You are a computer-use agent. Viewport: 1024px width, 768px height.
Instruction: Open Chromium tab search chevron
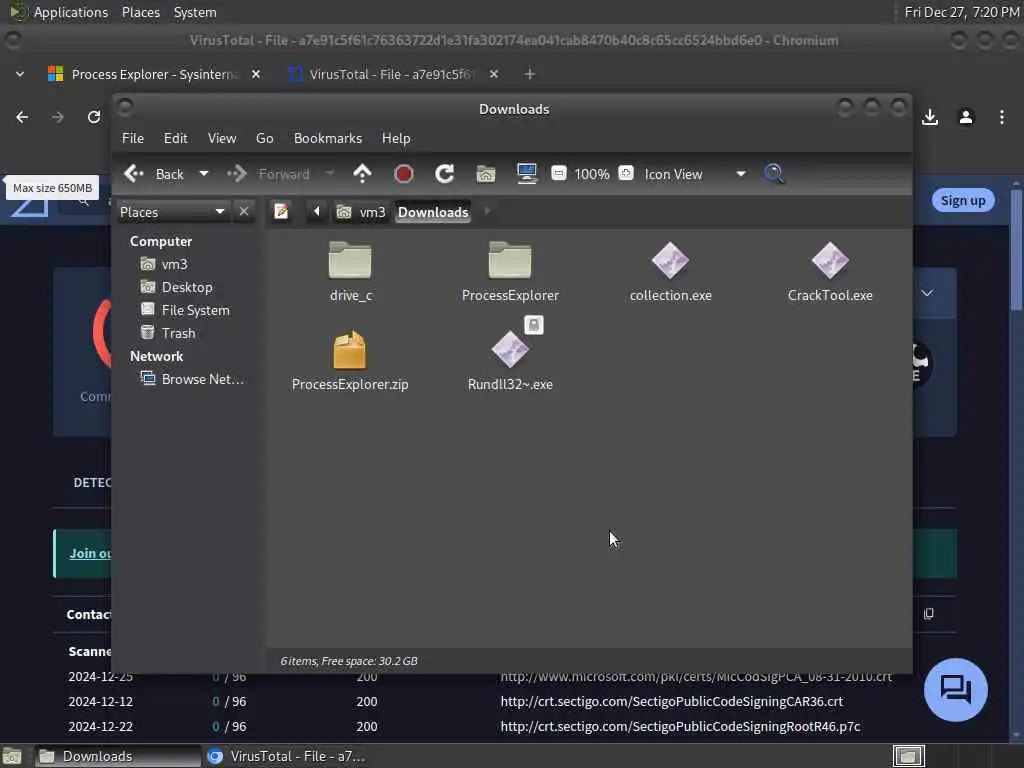(x=20, y=74)
